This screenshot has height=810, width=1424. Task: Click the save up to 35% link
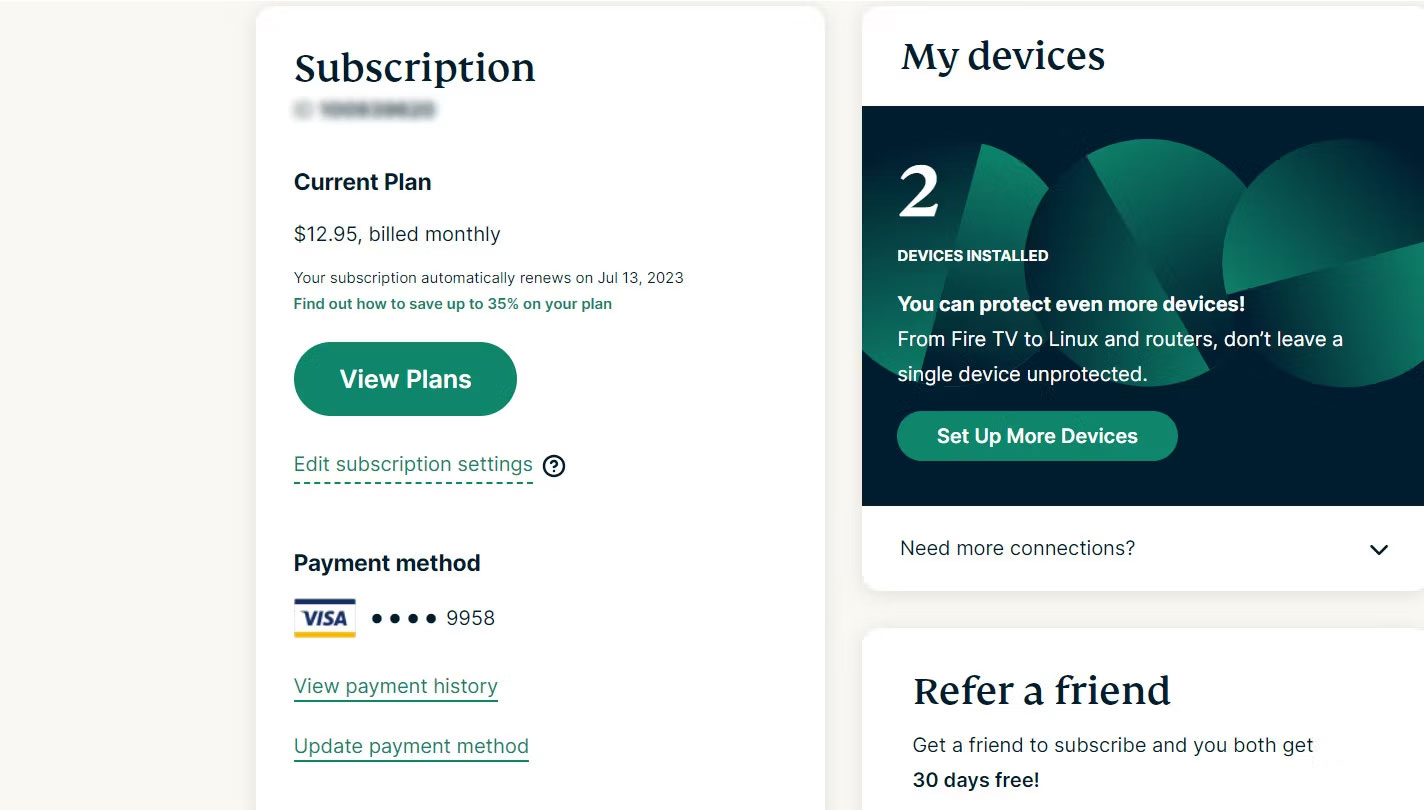(x=452, y=304)
